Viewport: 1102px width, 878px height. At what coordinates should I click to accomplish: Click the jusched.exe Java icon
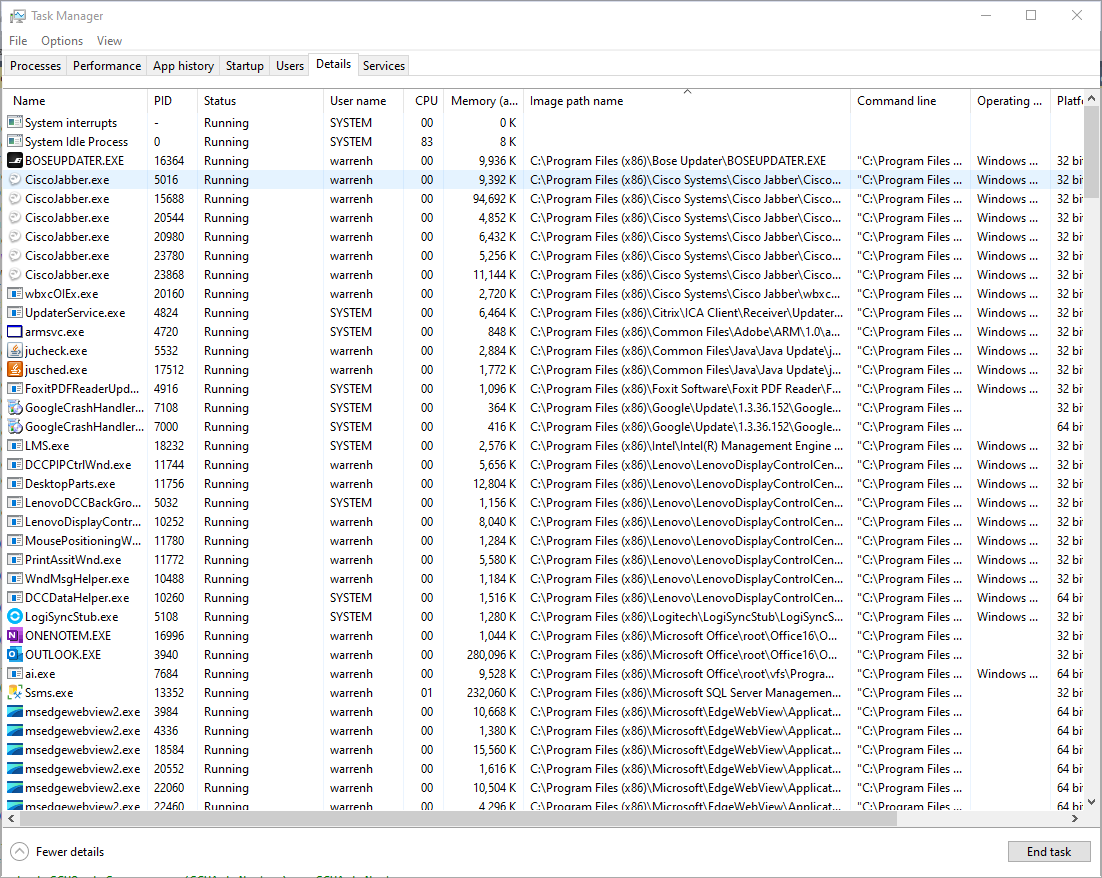point(15,369)
